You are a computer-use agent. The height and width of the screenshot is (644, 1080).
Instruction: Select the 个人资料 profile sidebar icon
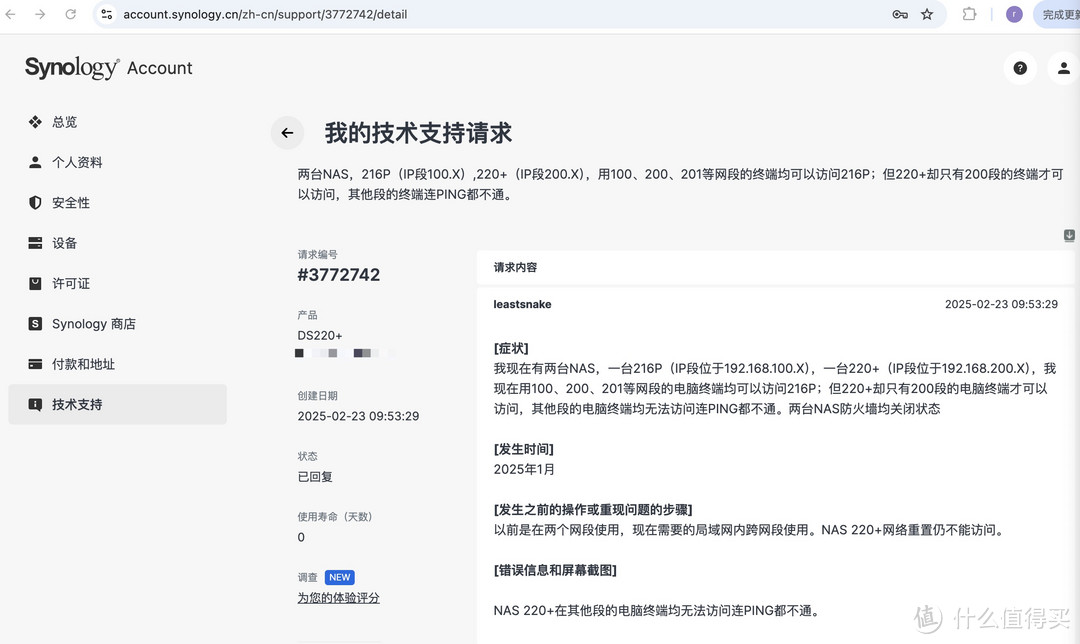click(34, 162)
